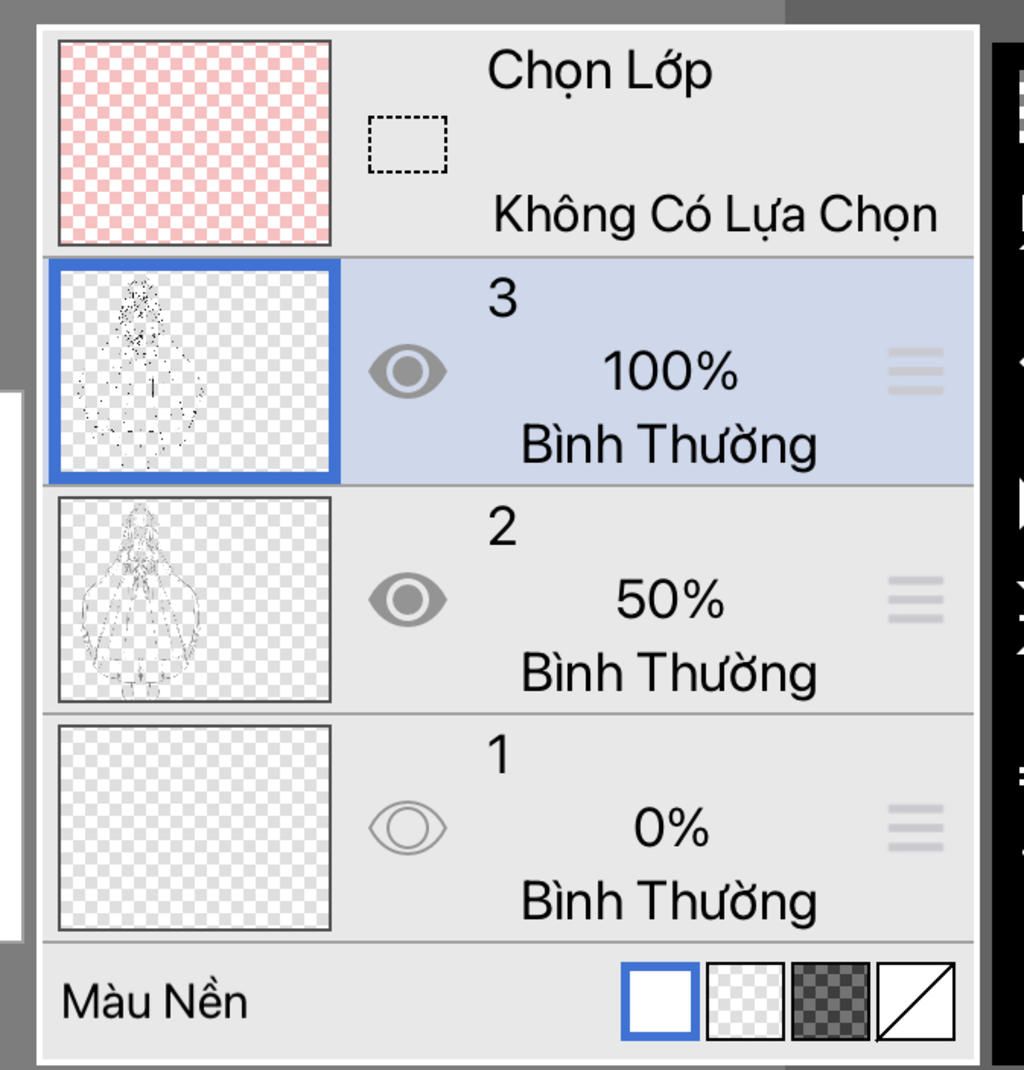The height and width of the screenshot is (1070, 1024).
Task: Select empty layer 1 thumbnail
Action: coord(195,828)
